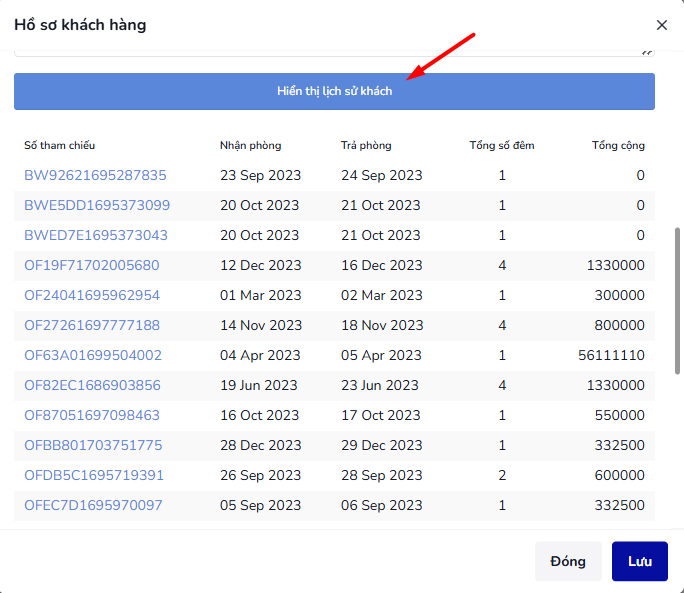The width and height of the screenshot is (684, 593).
Task: Click night count 2 in OFDB5C1695719391 row
Action: pyautogui.click(x=502, y=475)
